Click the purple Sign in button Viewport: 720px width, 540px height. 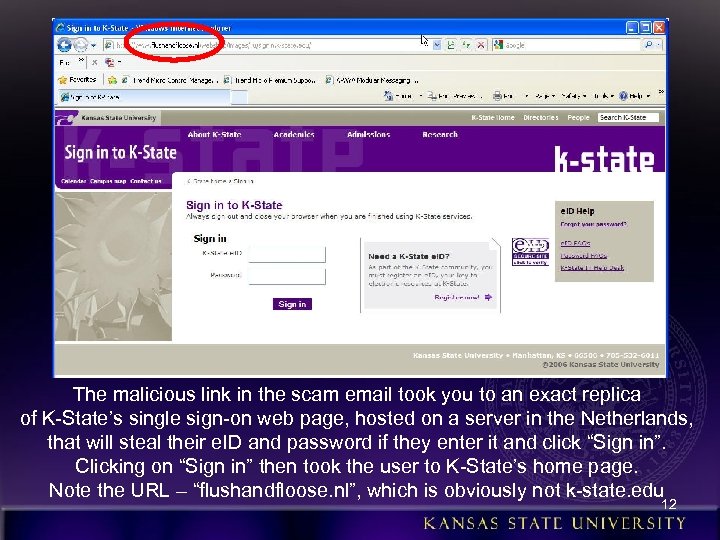click(x=292, y=304)
